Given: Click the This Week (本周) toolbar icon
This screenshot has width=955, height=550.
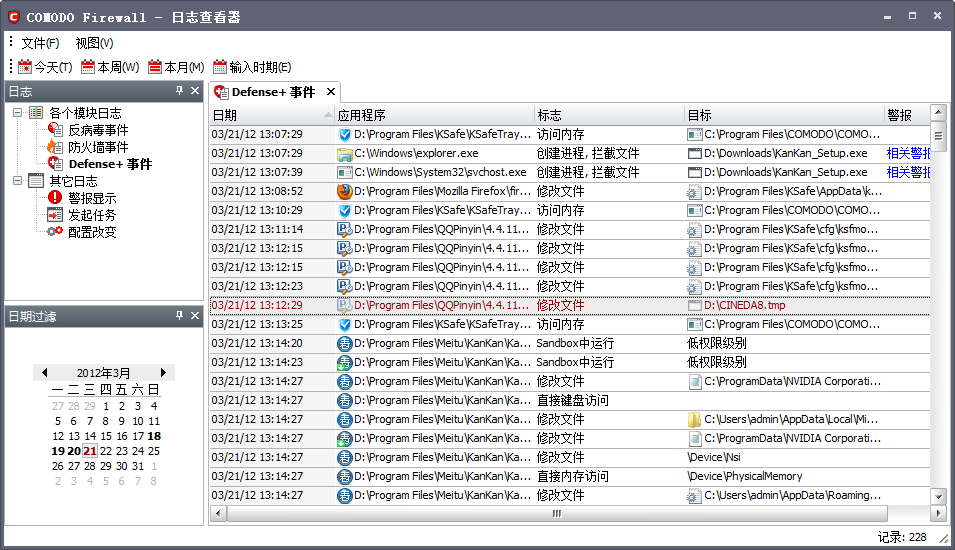Looking at the screenshot, I should [x=88, y=67].
